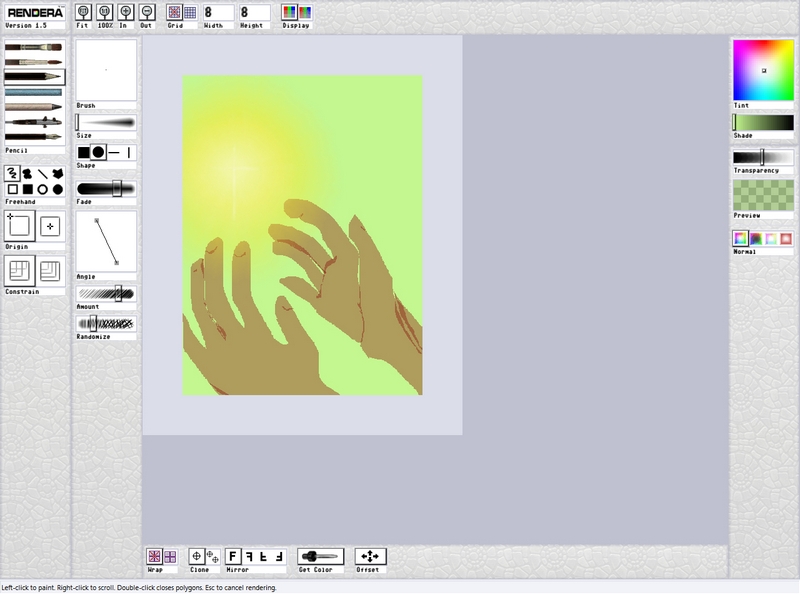Select the vertical line brush Shape
Screen dimensions: 800x594
pos(129,152)
